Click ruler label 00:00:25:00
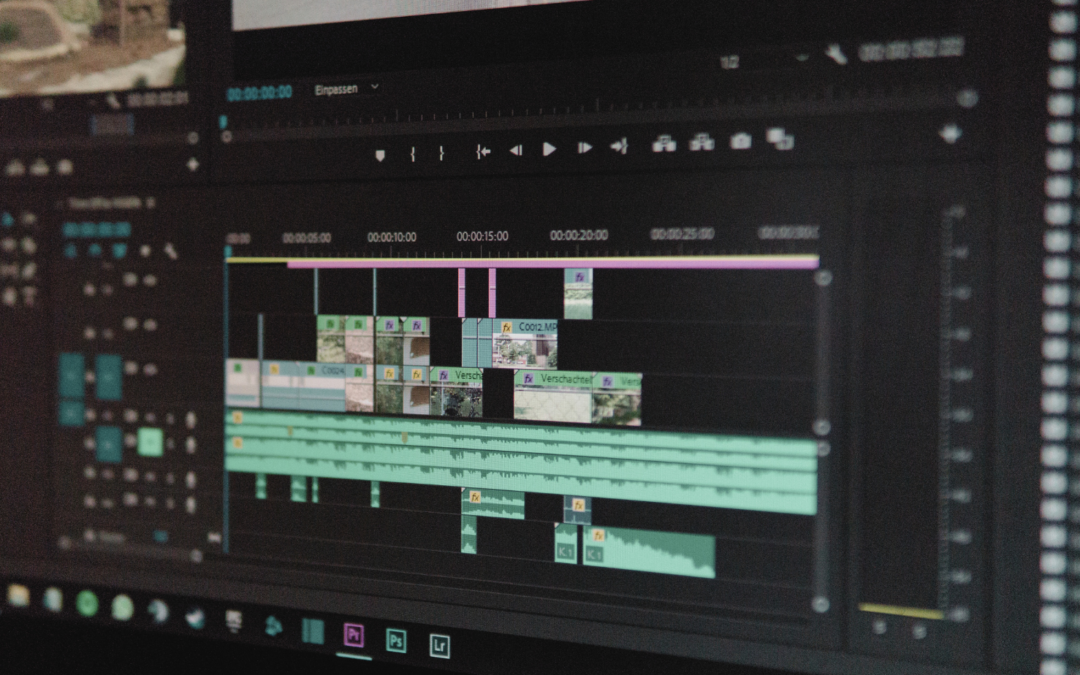Viewport: 1080px width, 675px height. click(682, 234)
